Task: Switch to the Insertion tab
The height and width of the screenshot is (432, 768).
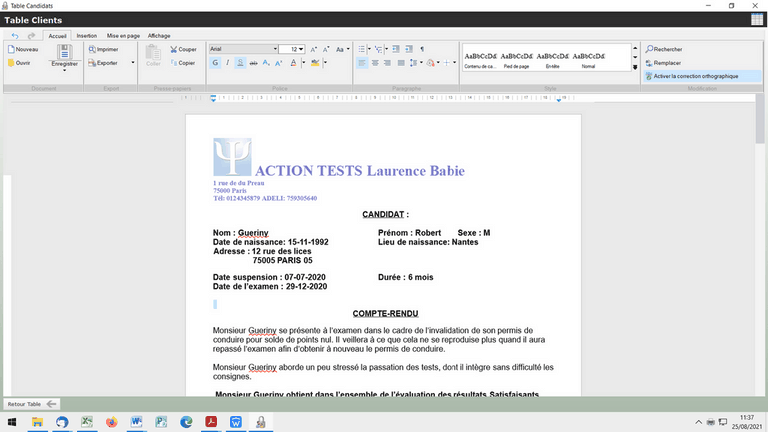Action: pos(87,36)
